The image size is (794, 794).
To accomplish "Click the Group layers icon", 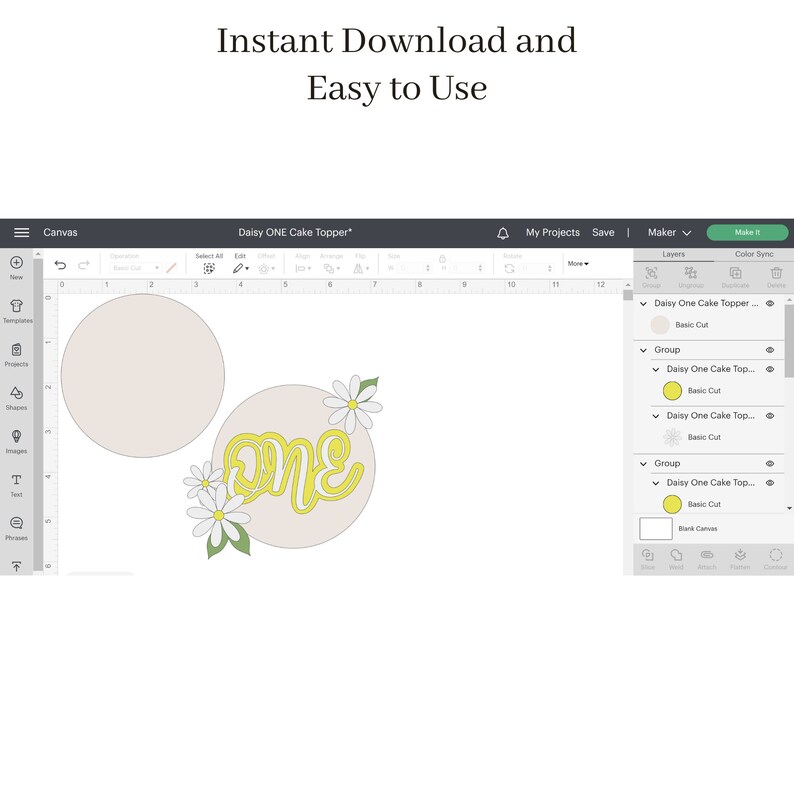I will (651, 273).
